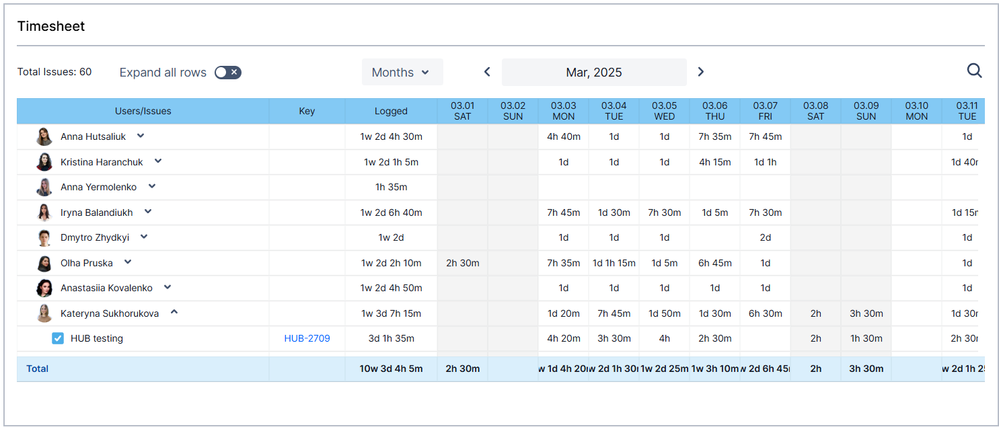Open the Months period dropdown
The width and height of the screenshot is (999, 427).
tap(401, 72)
